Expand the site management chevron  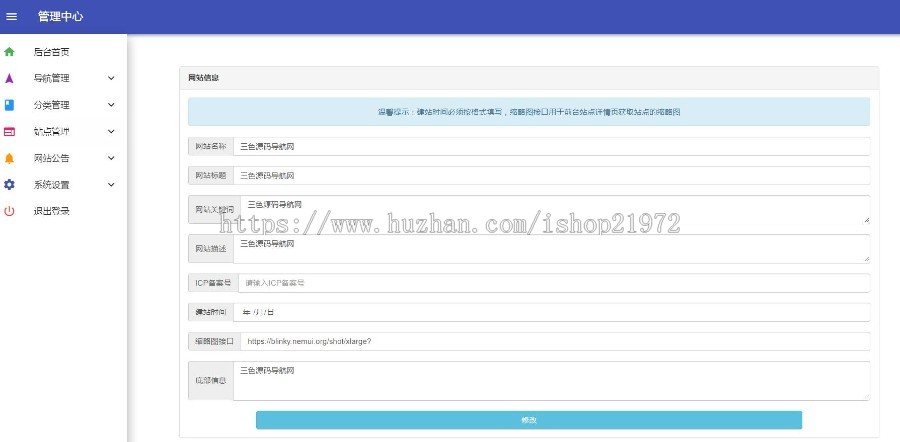111,131
